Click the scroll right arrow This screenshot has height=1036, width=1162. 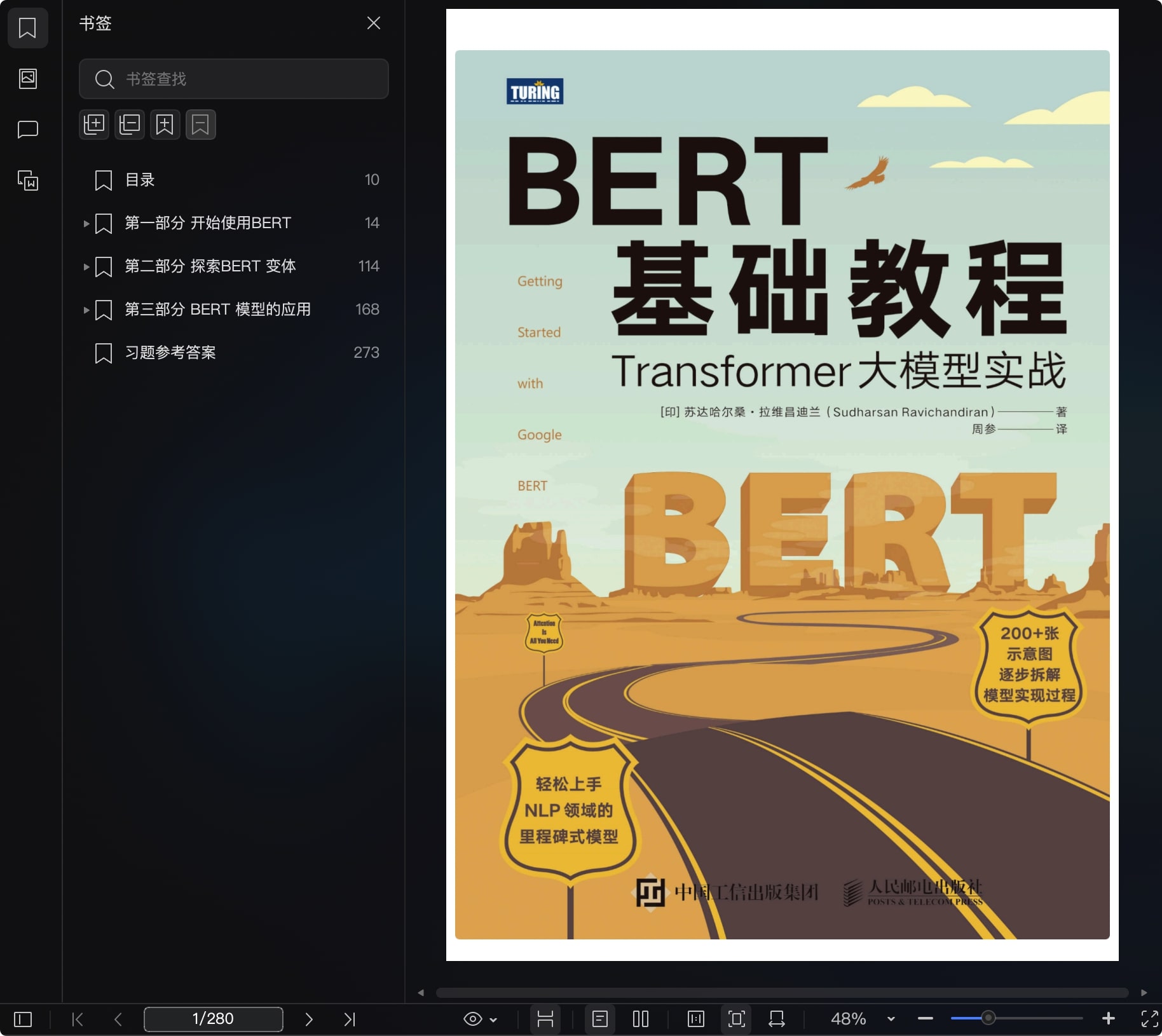pyautogui.click(x=1144, y=993)
